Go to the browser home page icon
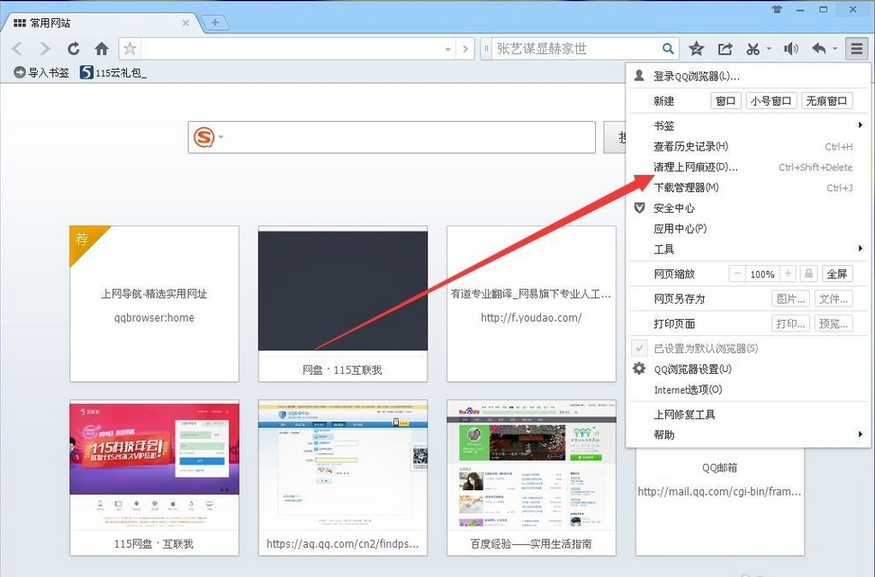Image resolution: width=875 pixels, height=577 pixels. click(x=101, y=48)
